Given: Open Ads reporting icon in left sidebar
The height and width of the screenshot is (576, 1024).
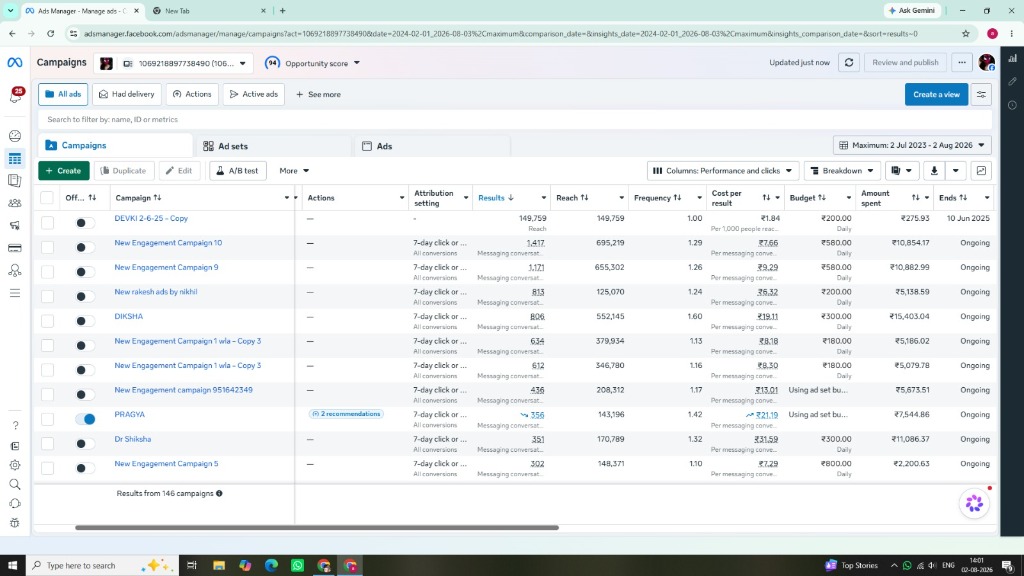Looking at the screenshot, I should 14,181.
